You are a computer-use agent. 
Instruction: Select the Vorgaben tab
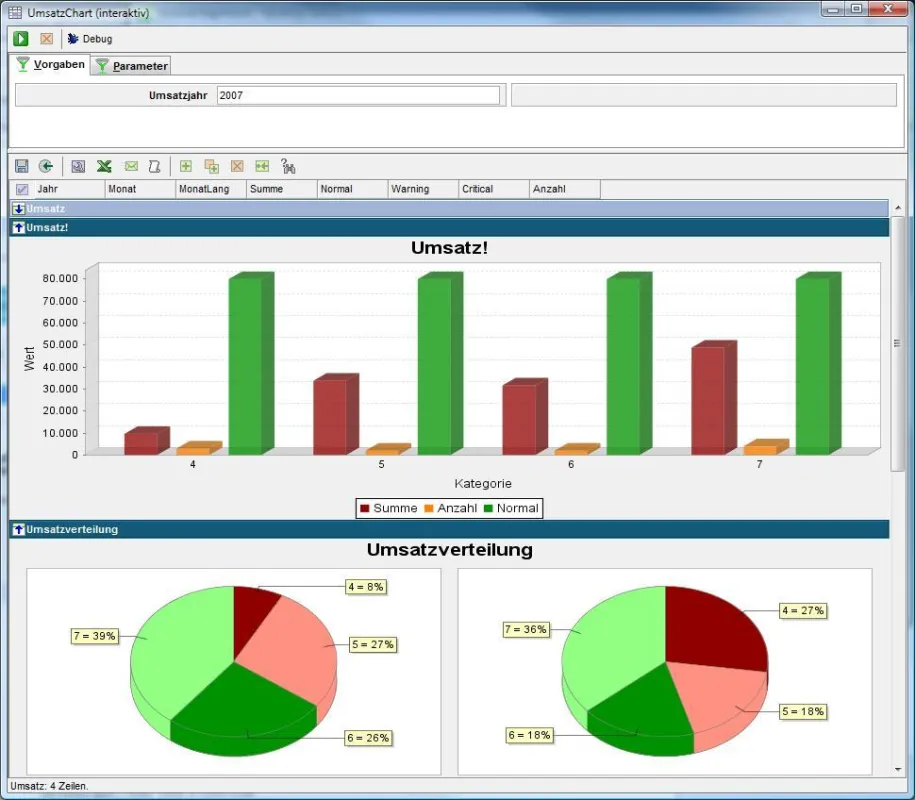(50, 64)
